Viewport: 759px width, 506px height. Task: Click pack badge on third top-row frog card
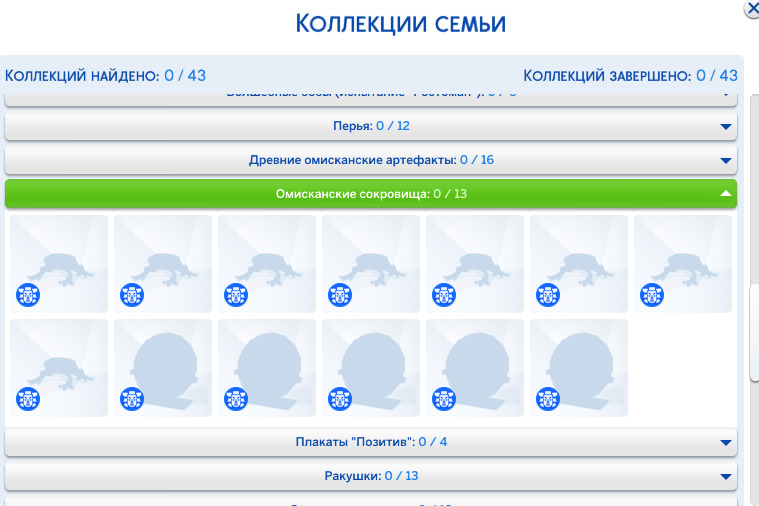(x=236, y=295)
